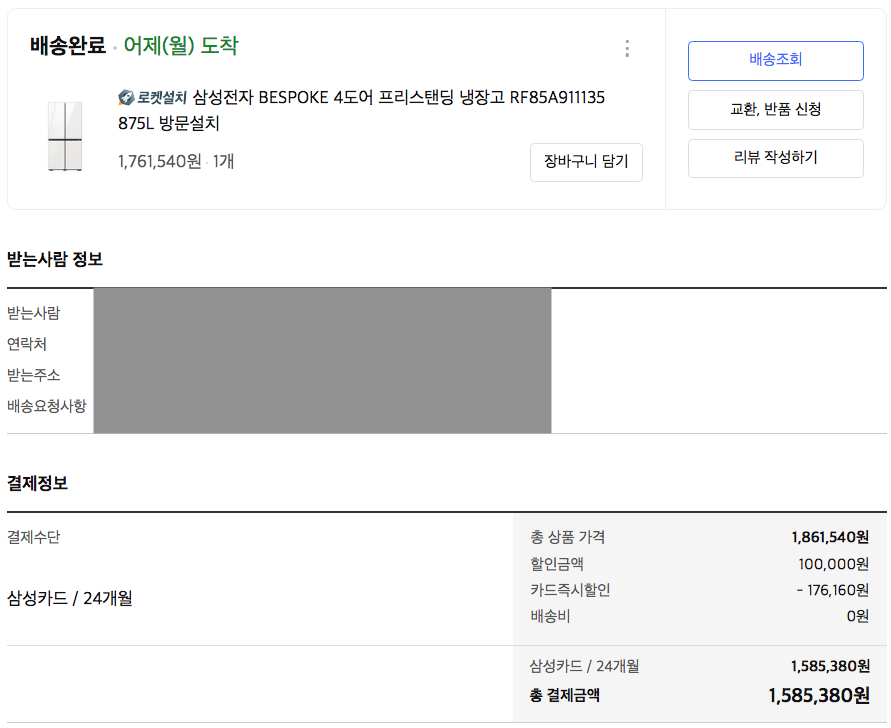The width and height of the screenshot is (891, 728).
Task: Click the 결제정보 heading
Action: tap(38, 483)
